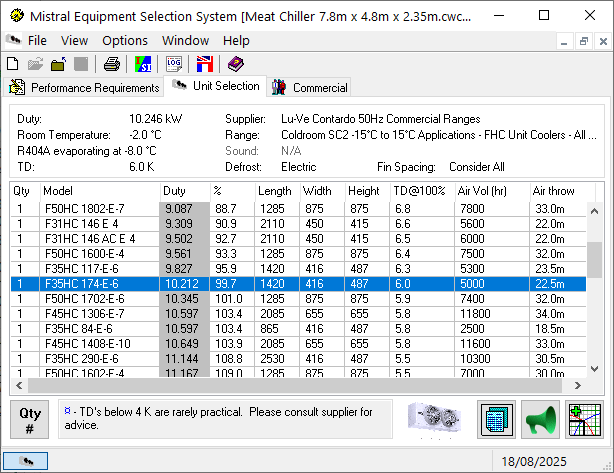
Task: Click the list's scroll down arrow
Action: point(594,368)
